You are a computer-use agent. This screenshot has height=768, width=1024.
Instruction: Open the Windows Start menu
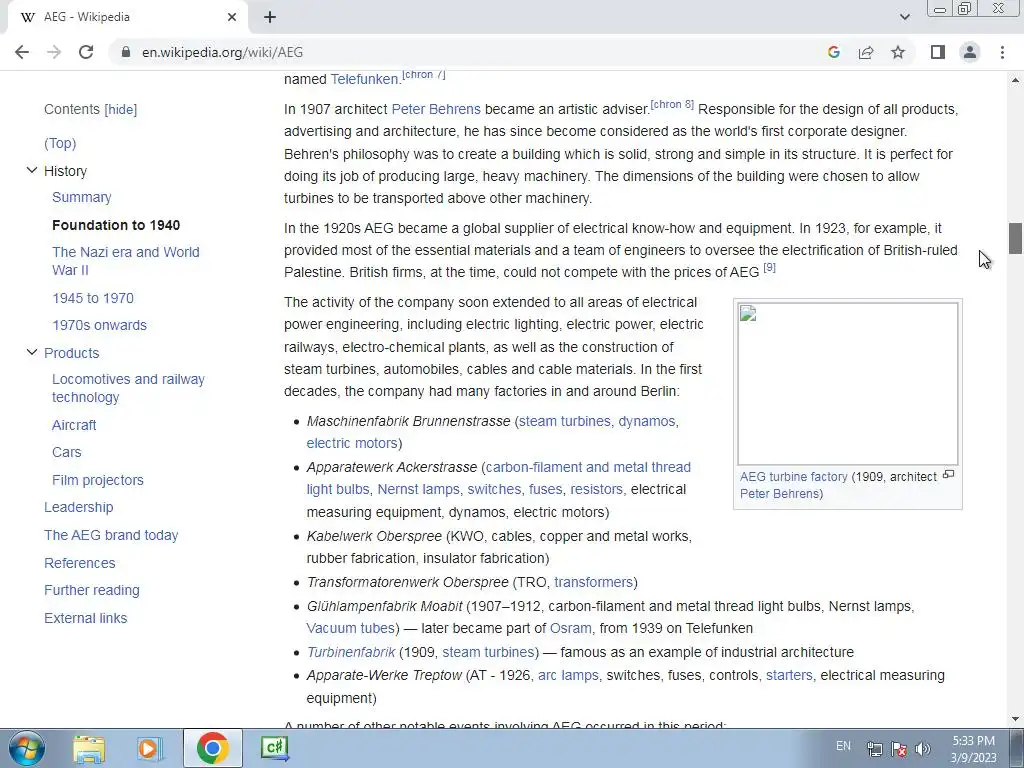27,748
